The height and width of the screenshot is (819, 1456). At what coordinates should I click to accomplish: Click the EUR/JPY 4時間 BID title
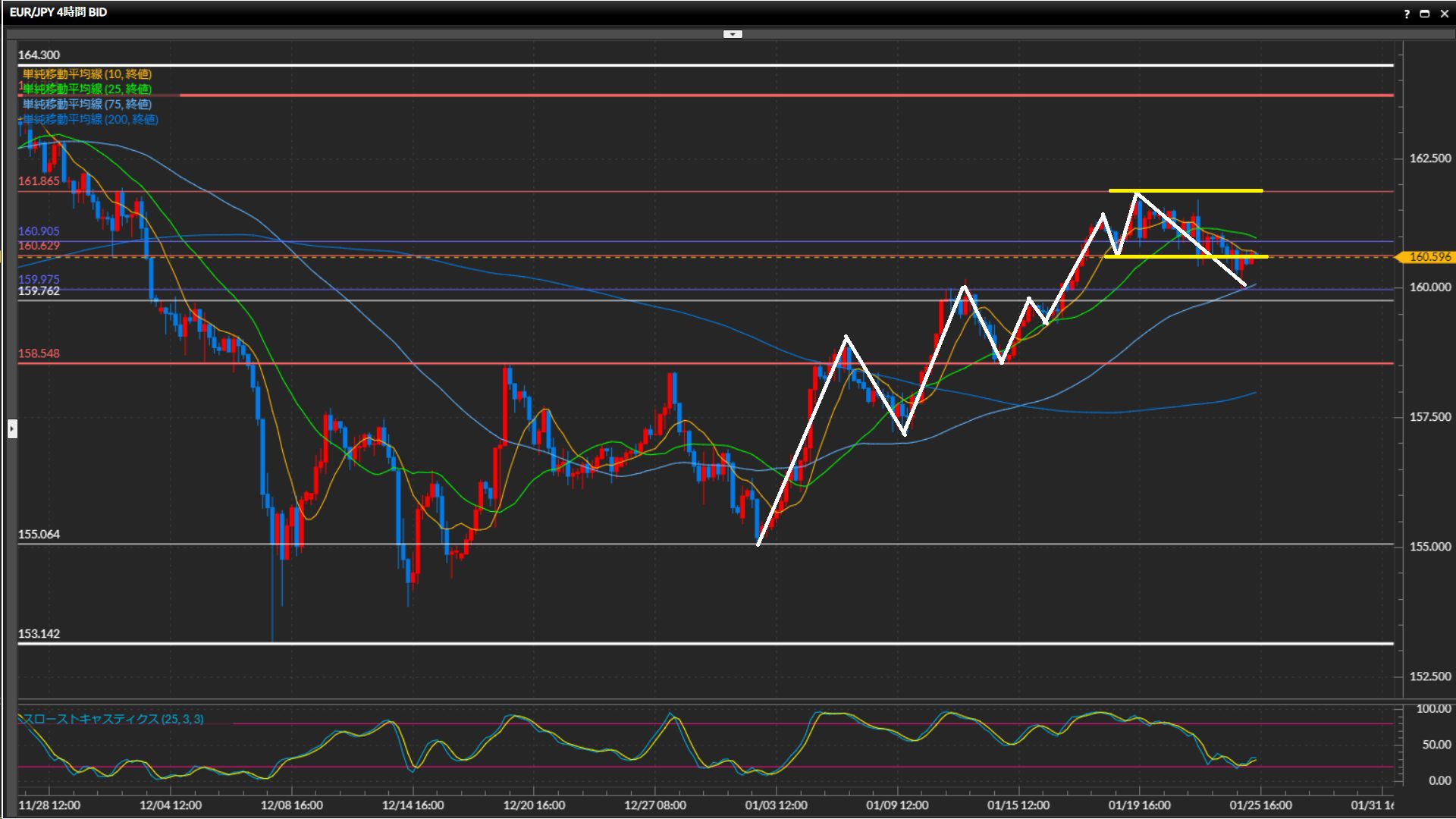pyautogui.click(x=58, y=12)
